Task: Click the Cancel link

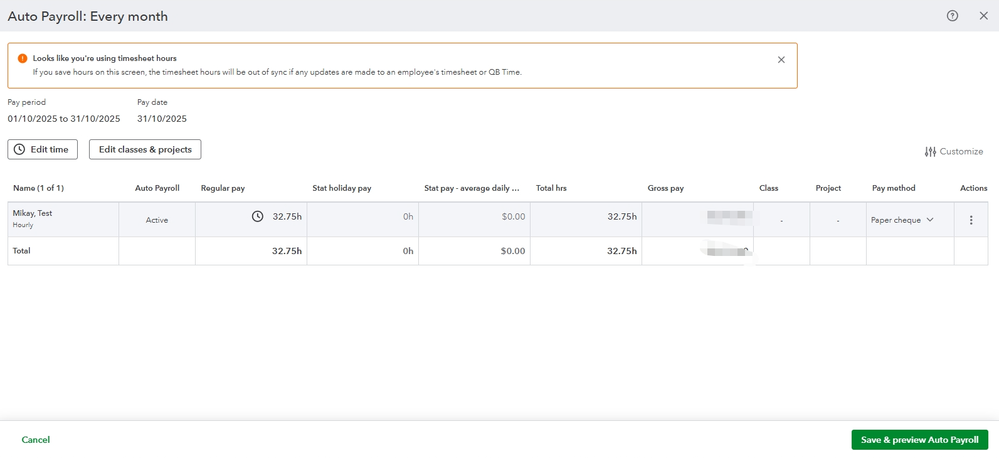Action: pos(36,440)
